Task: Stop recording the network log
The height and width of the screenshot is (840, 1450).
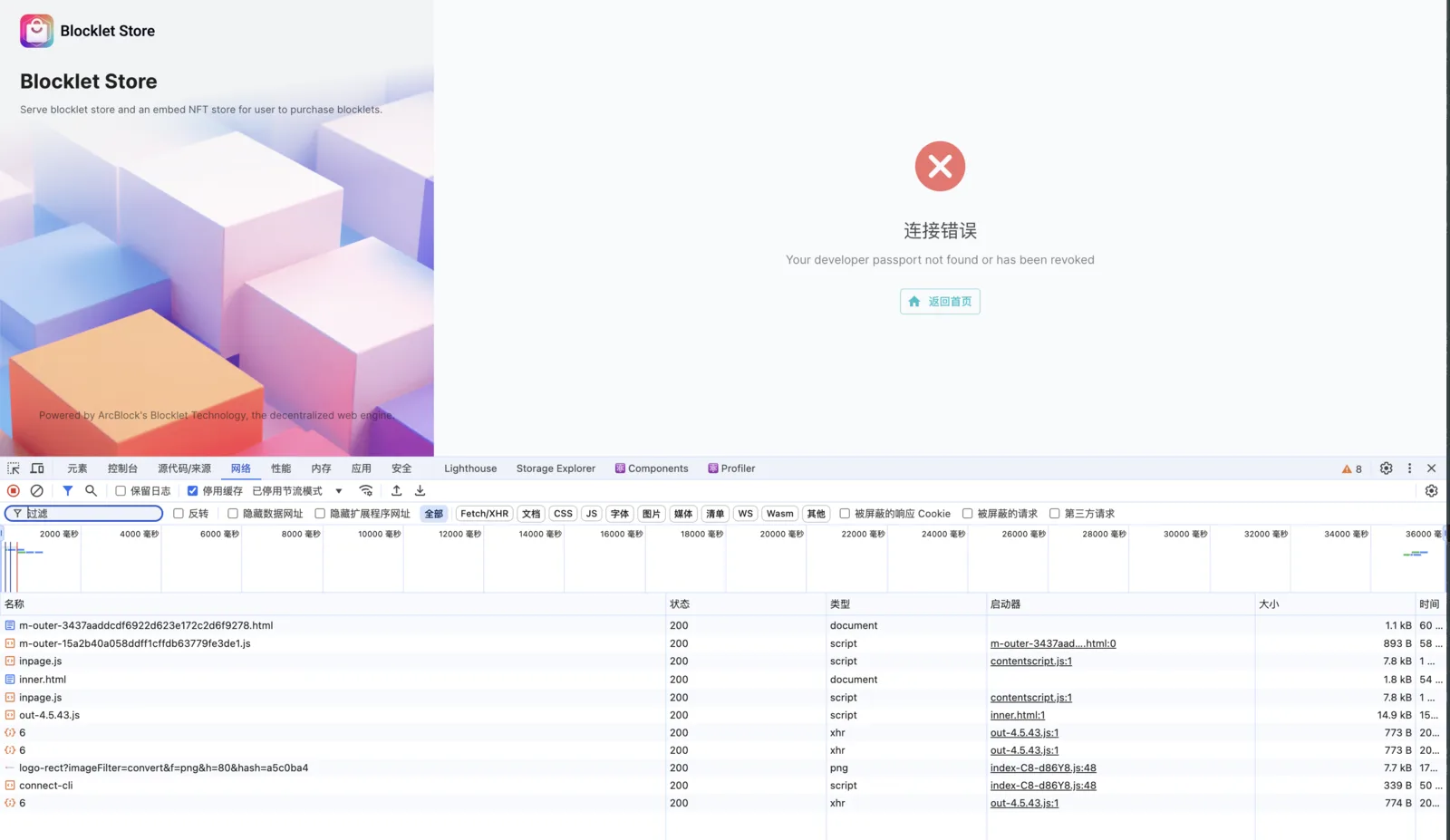Action: [x=14, y=491]
